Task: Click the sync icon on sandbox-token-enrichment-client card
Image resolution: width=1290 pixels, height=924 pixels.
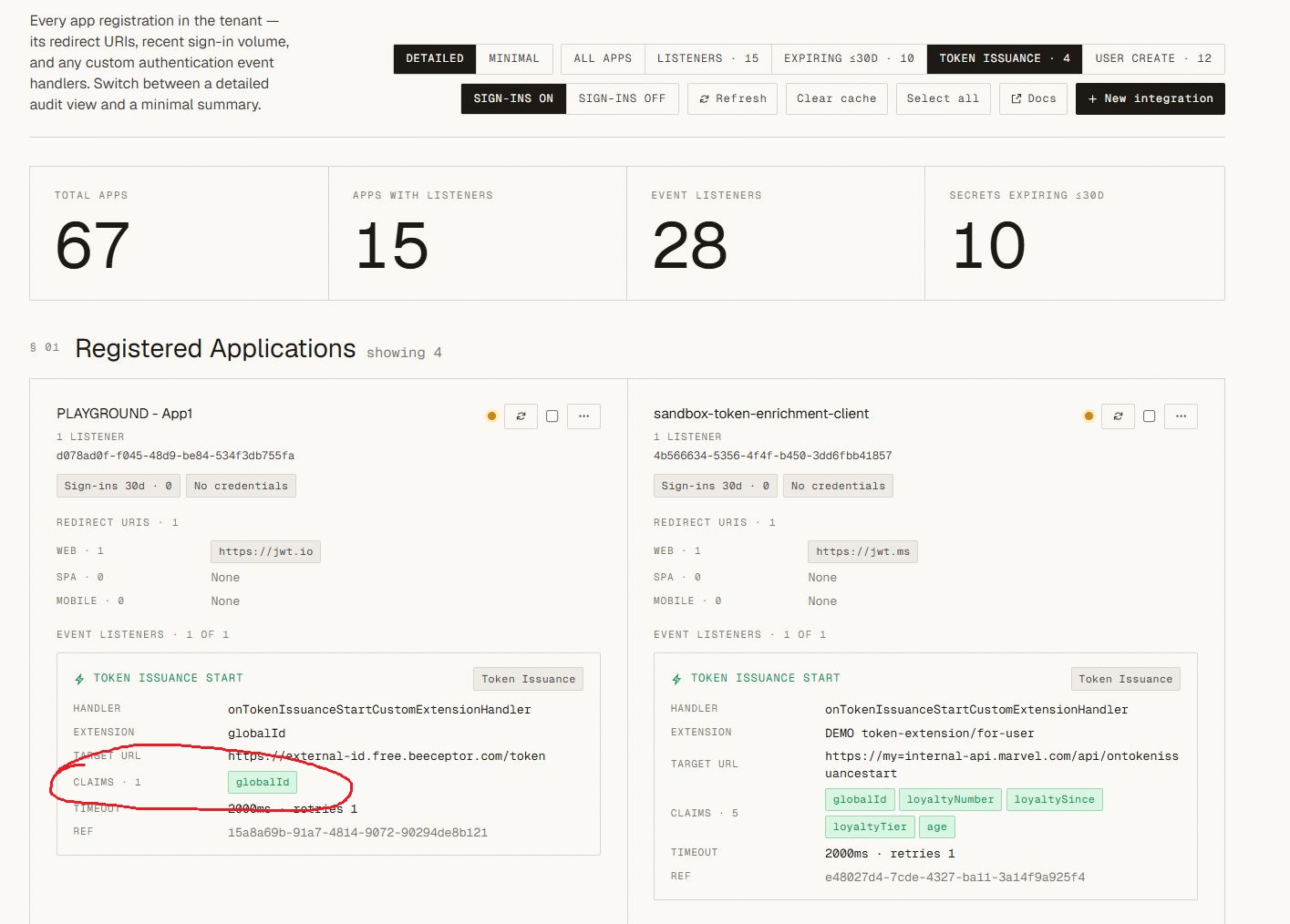Action: click(1118, 416)
